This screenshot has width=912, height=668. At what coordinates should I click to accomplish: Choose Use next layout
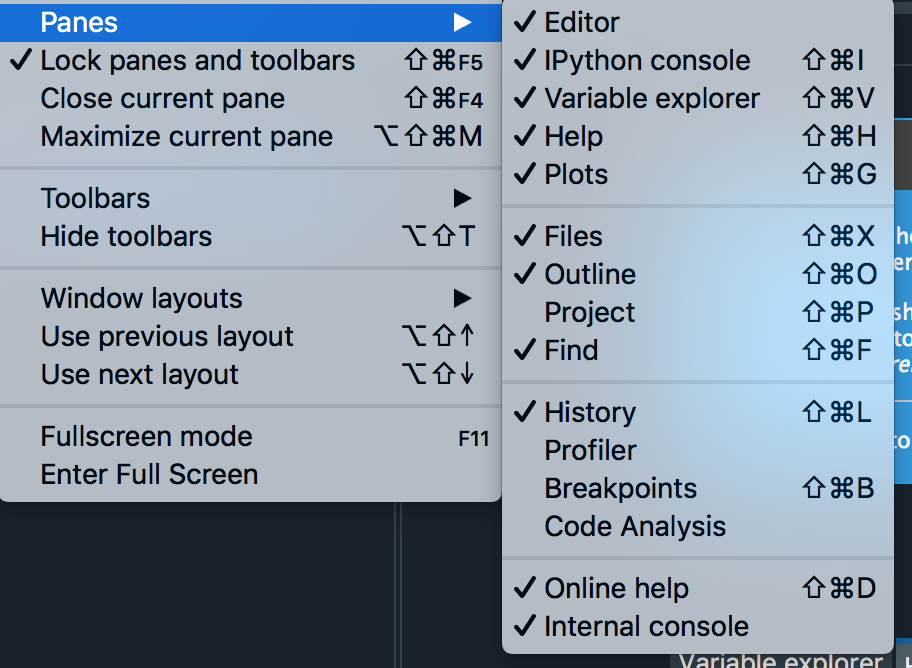[139, 374]
